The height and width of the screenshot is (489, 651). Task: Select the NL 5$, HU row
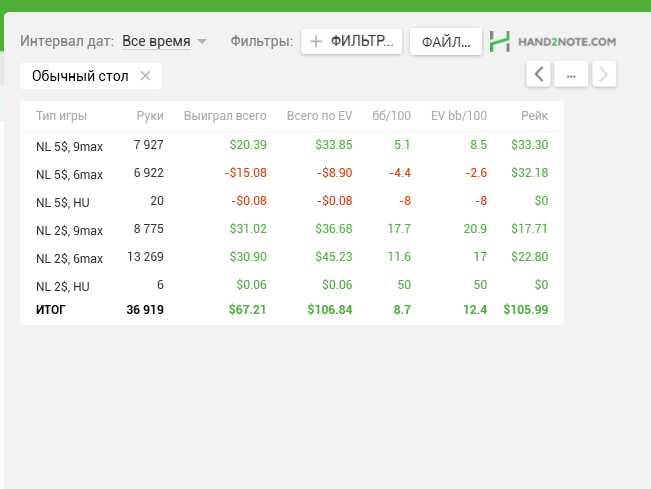pyautogui.click(x=292, y=201)
